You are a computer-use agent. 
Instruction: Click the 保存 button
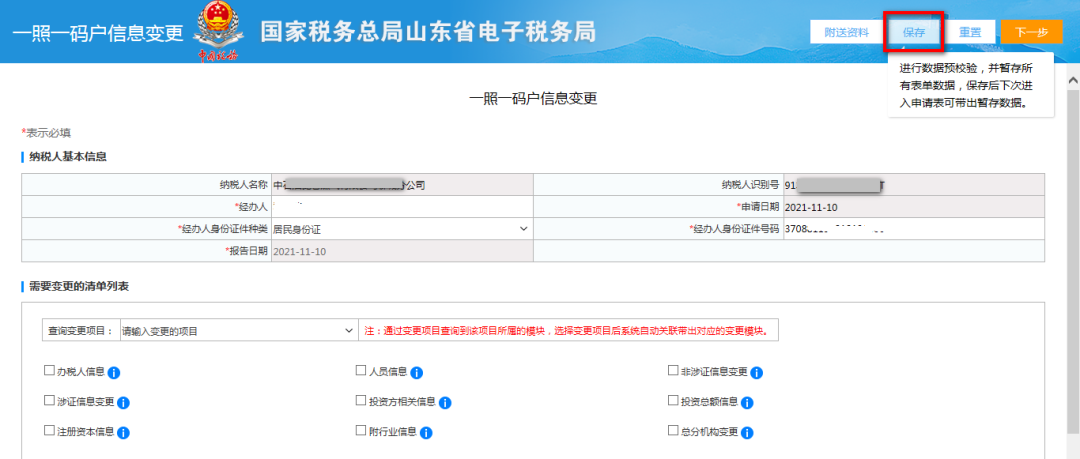(913, 32)
